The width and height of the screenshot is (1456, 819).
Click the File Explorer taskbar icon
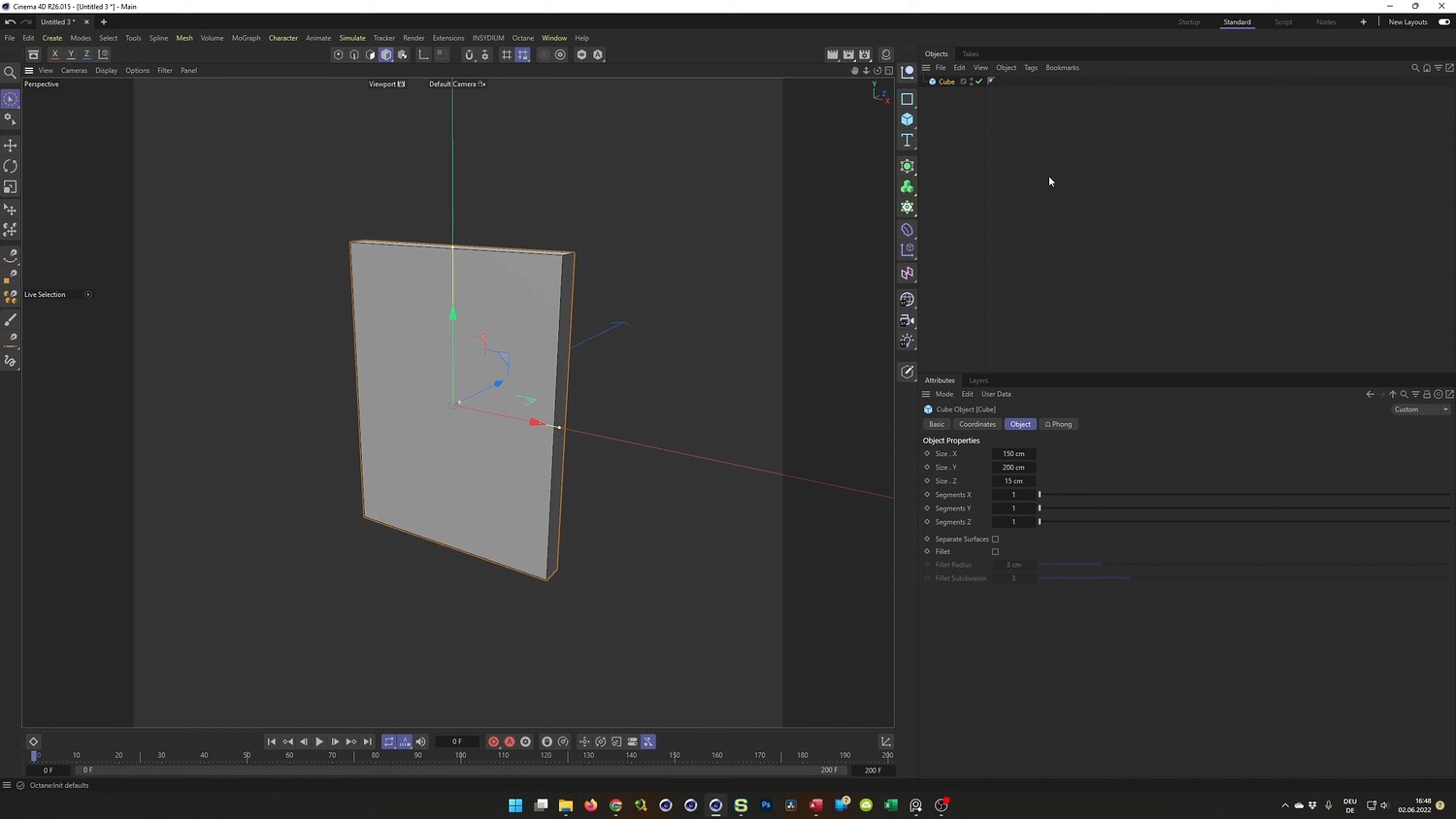[566, 805]
